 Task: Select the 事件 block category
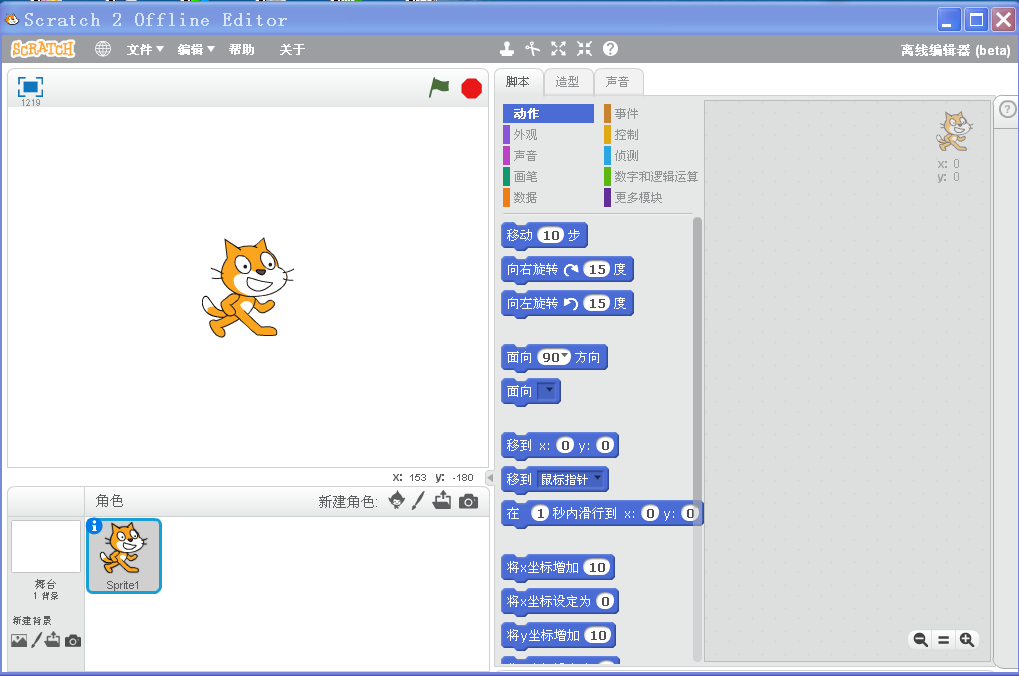pos(650,113)
